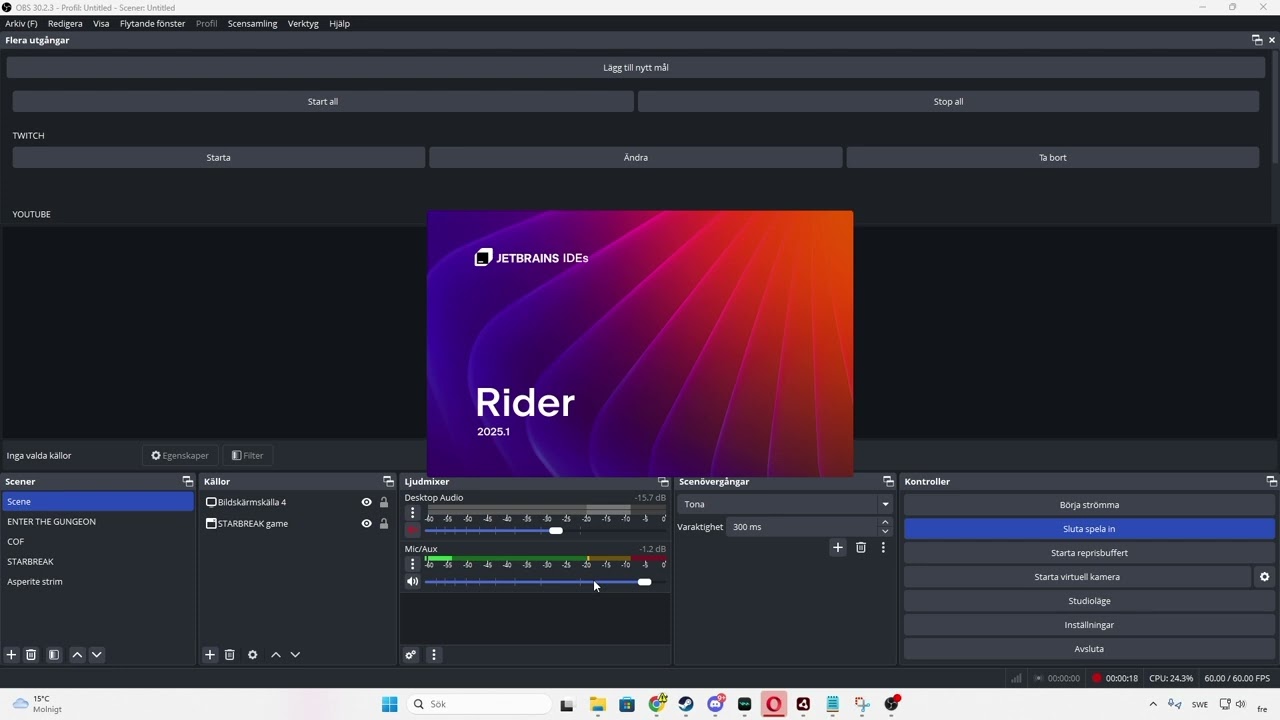Open the Arkiv menu
The width and height of the screenshot is (1280, 720).
pyautogui.click(x=21, y=23)
